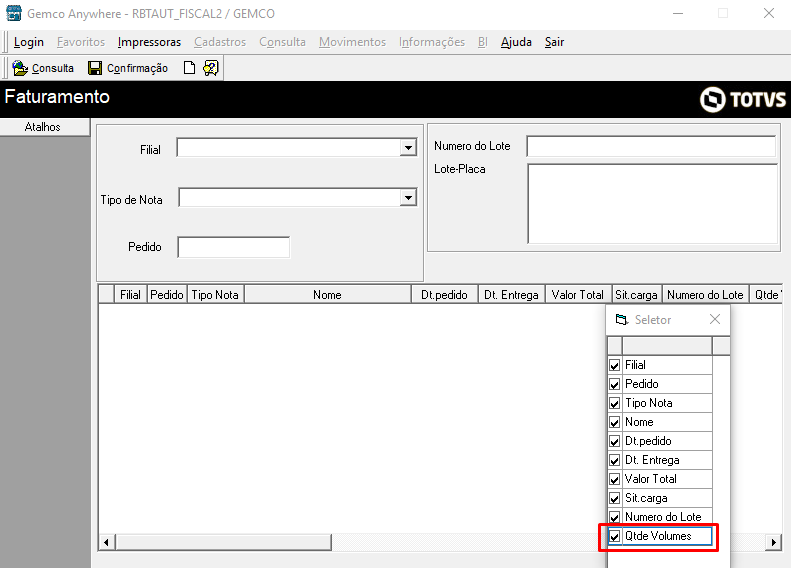Toggle the Qtde Volumes checkbox in Seletor
This screenshot has height=568, width=792.
click(x=614, y=536)
